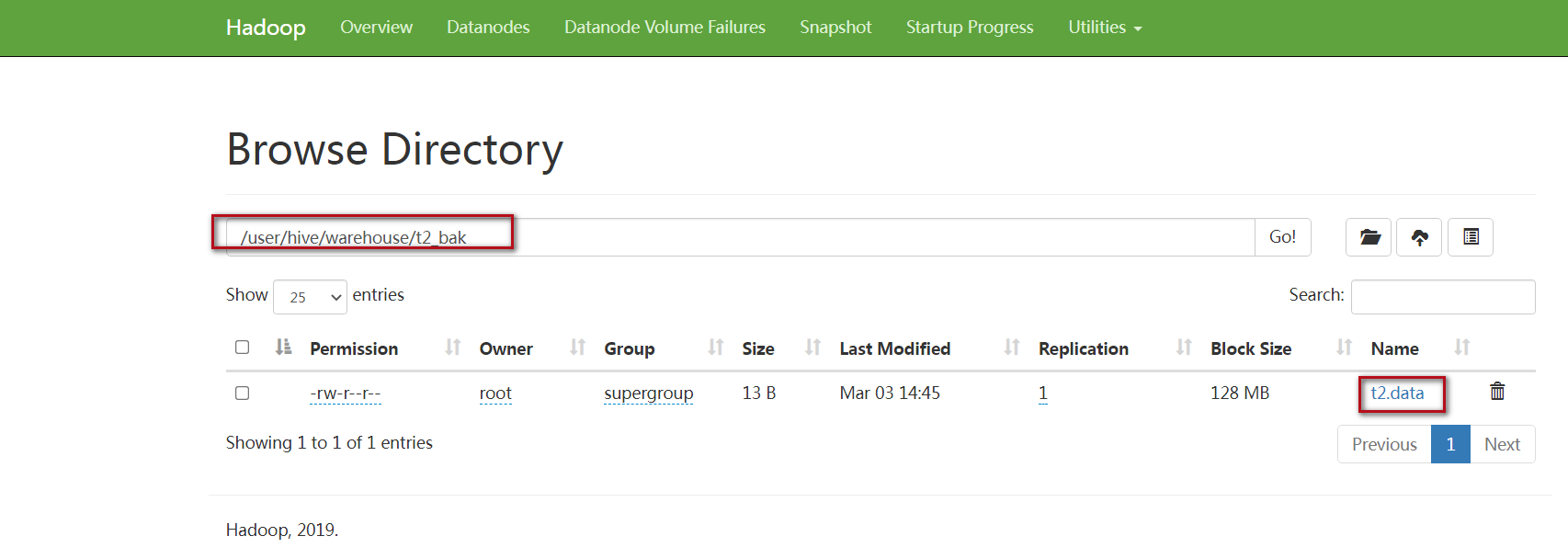Tick the checkbox for the t2.data row
1568x559 pixels.
coord(243,393)
